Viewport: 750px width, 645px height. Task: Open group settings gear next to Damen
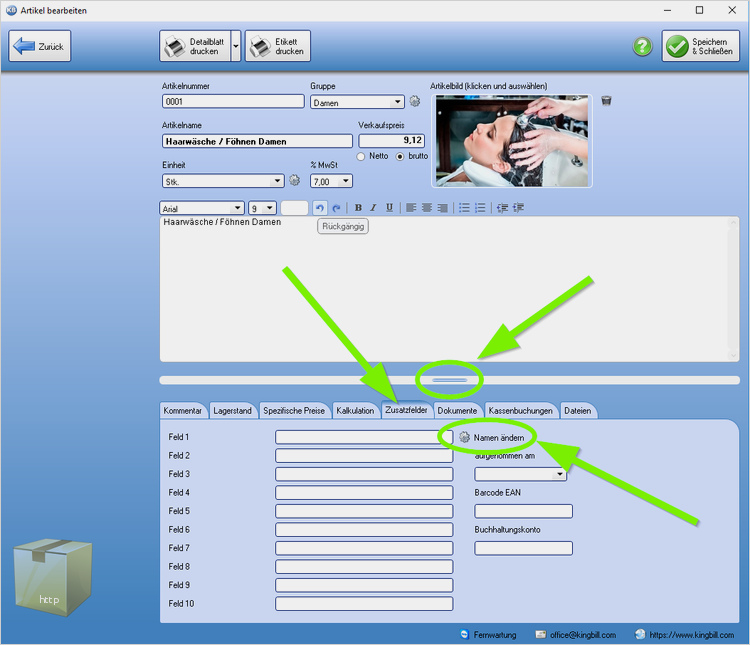click(415, 101)
